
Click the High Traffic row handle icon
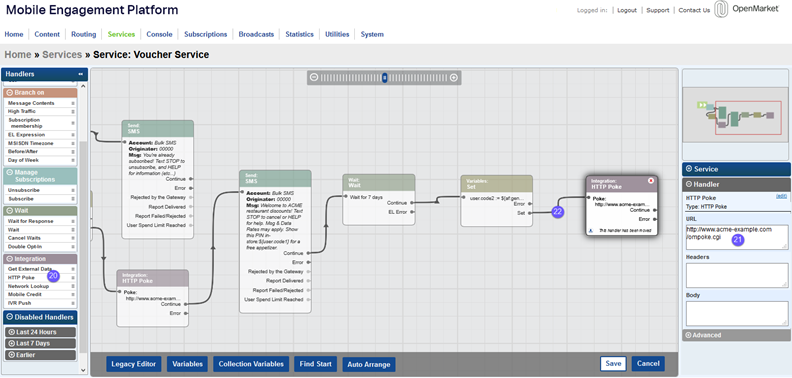click(x=73, y=111)
